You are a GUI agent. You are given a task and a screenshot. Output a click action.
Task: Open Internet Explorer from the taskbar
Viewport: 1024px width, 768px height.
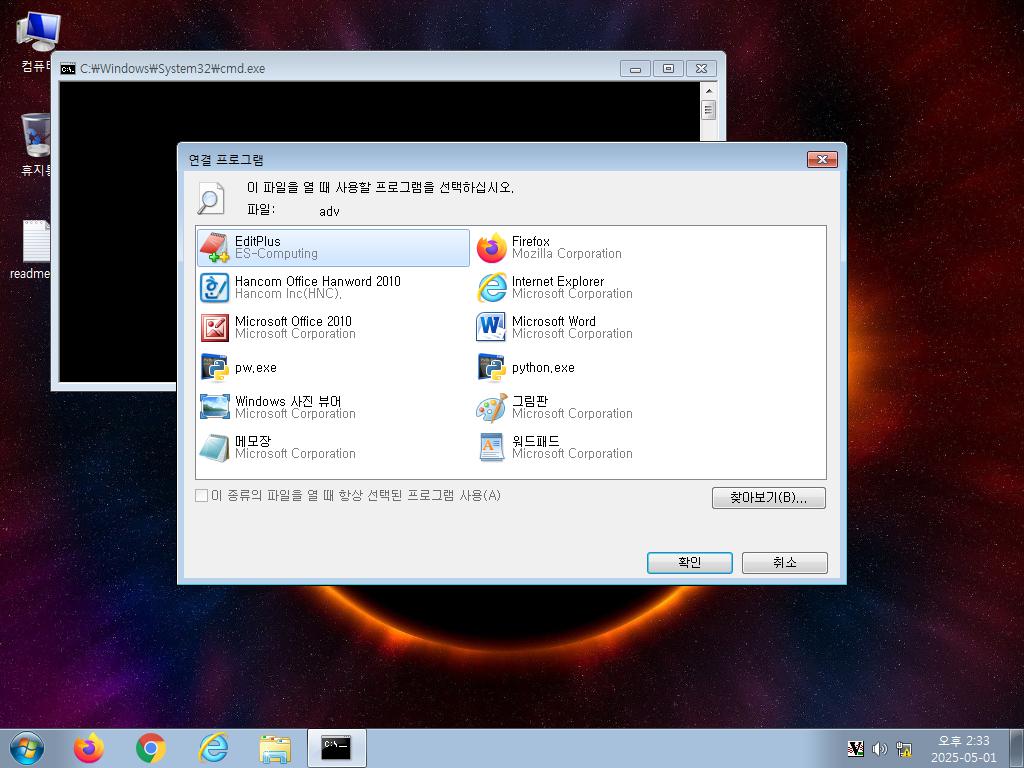(213, 748)
